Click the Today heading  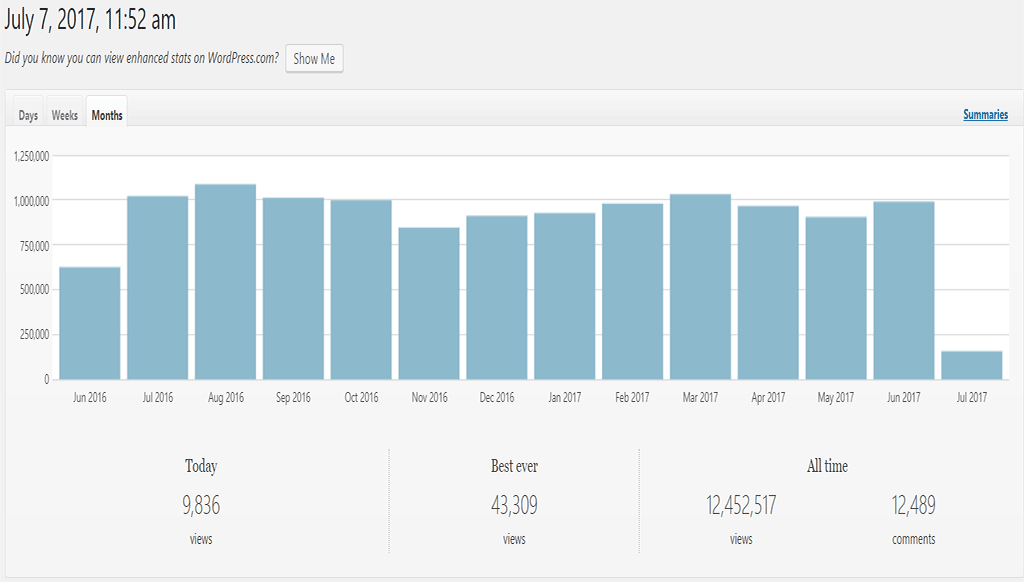click(x=201, y=466)
